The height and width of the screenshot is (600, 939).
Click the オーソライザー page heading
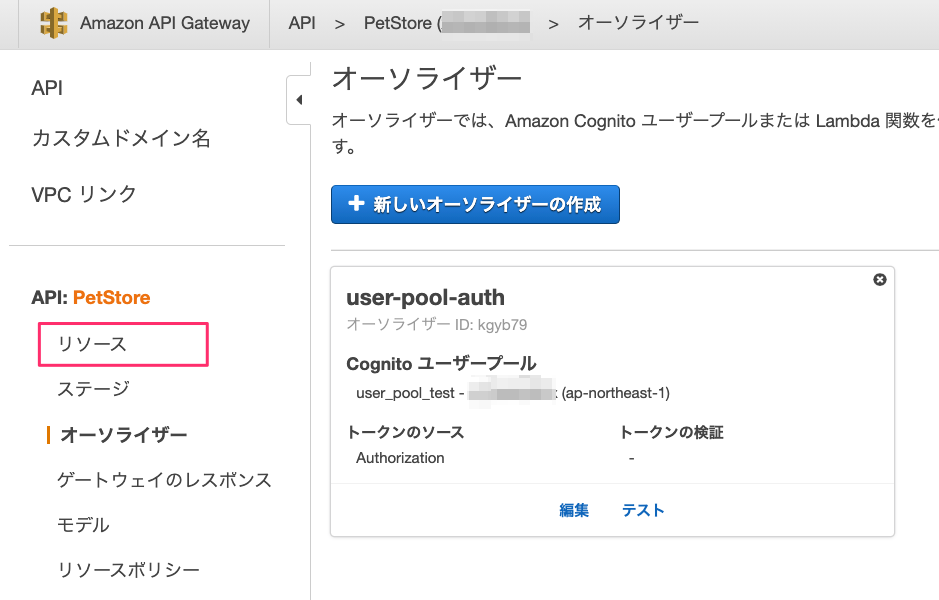pyautogui.click(x=427, y=78)
